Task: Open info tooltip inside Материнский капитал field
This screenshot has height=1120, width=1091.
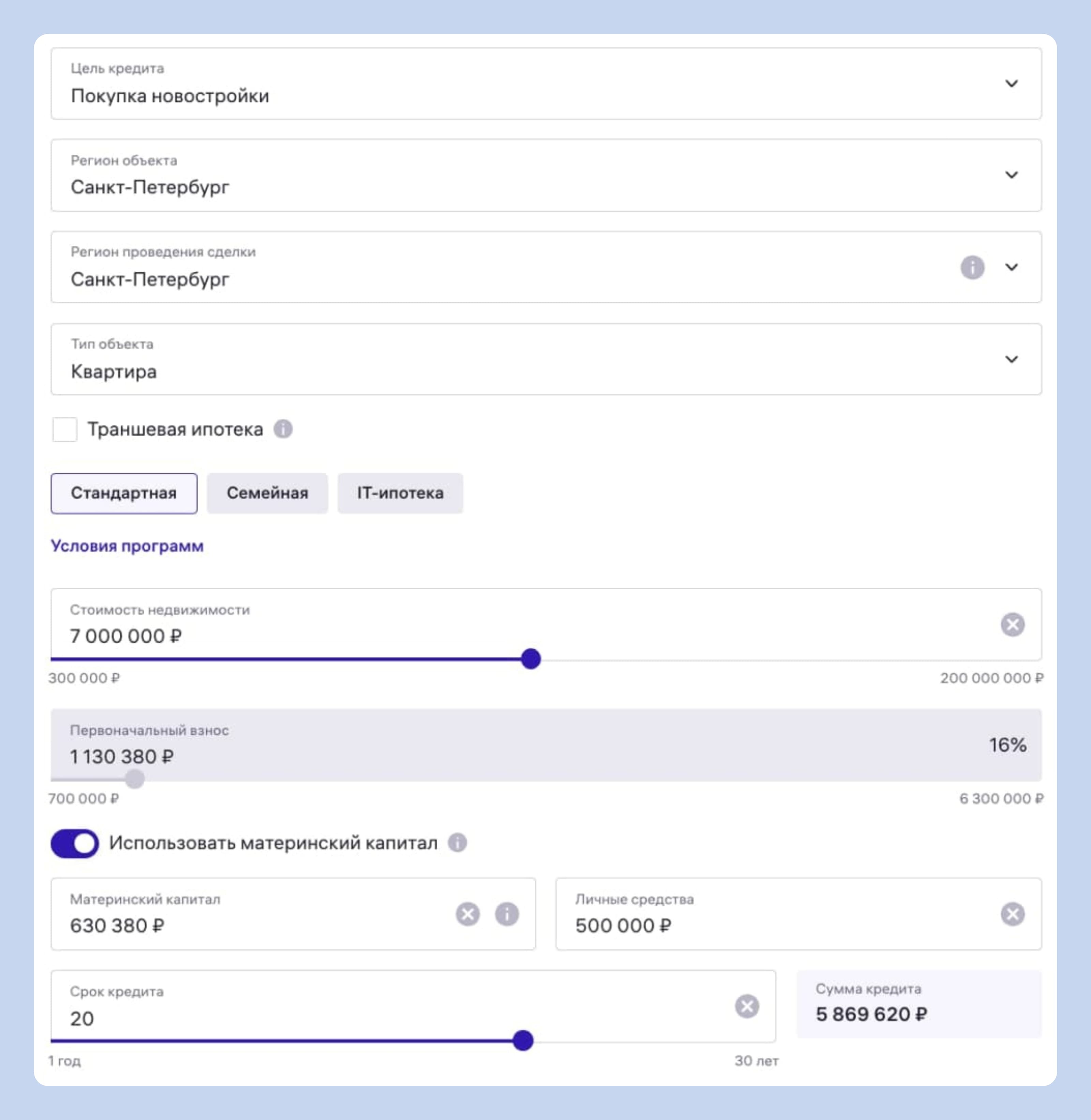Action: (507, 914)
